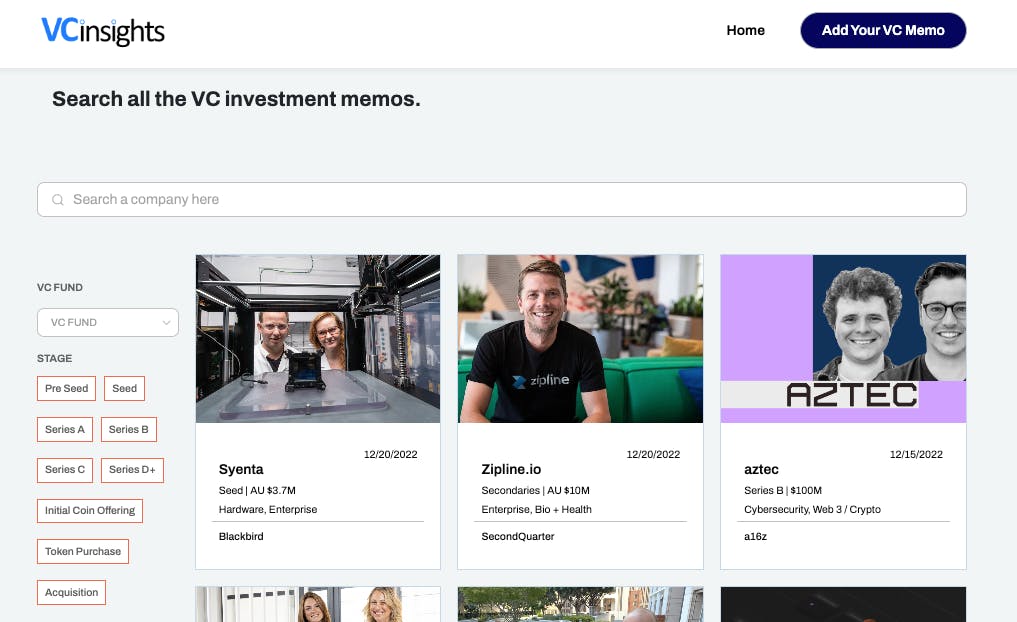1017x622 pixels.
Task: Toggle the Series D+ stage filter
Action: click(x=132, y=470)
